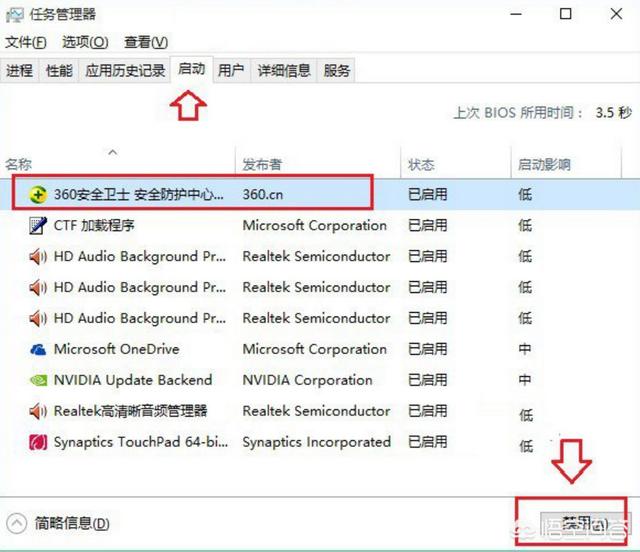Select the NVIDIA Update Backend row name
640x552 pixels.
133,380
